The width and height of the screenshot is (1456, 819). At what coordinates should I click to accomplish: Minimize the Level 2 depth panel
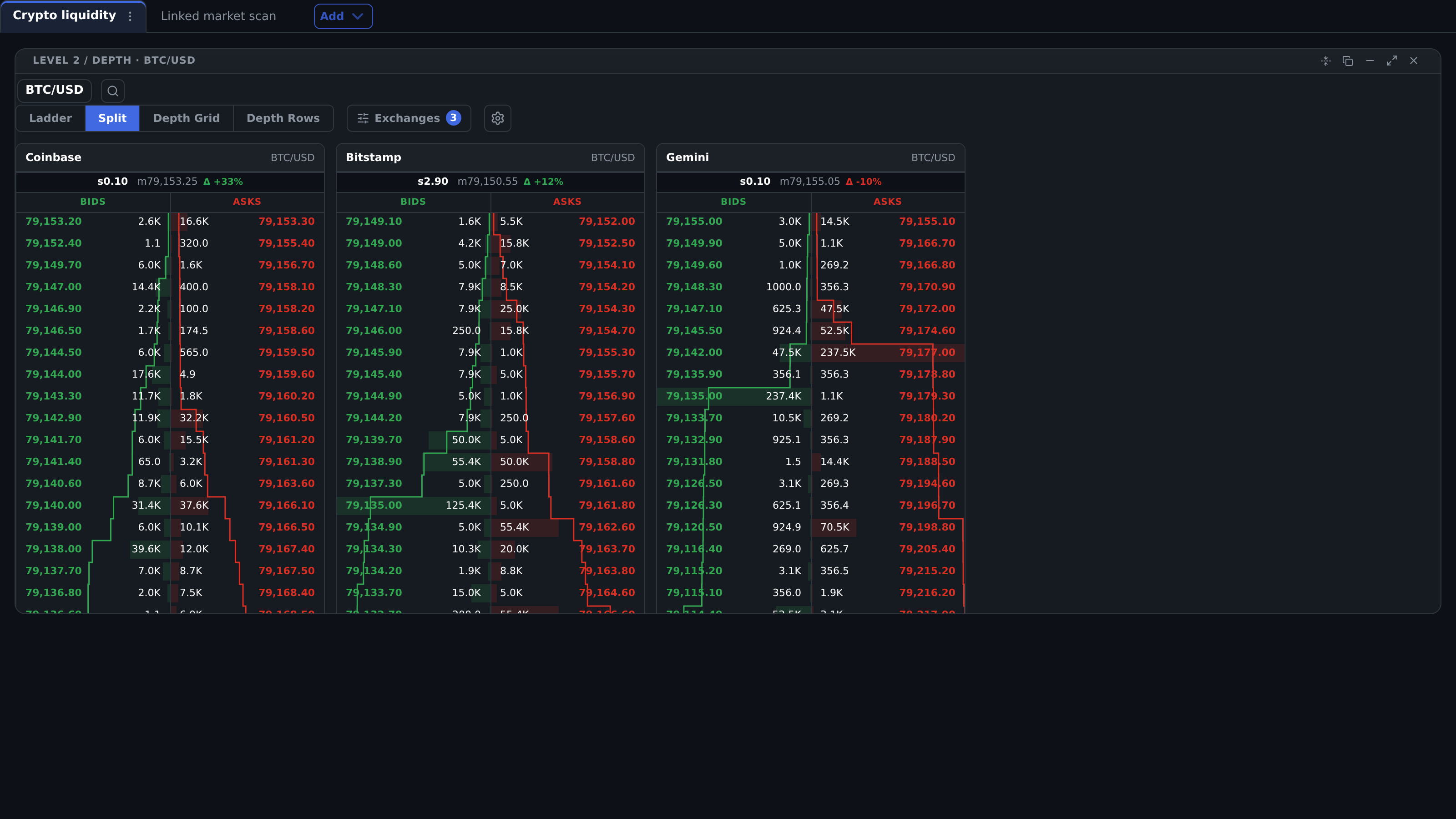[1370, 61]
